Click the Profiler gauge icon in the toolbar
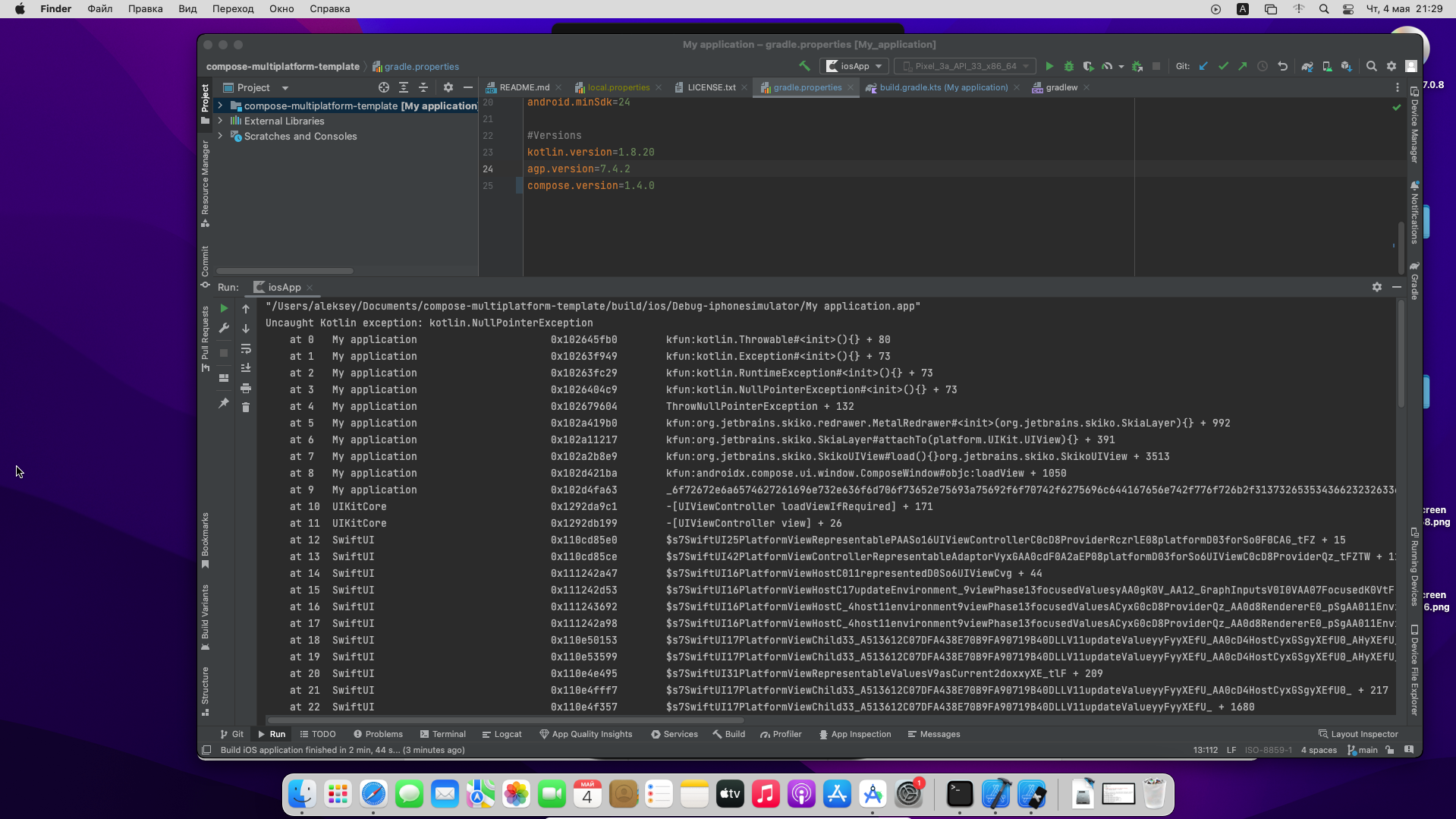Viewport: 1456px width, 819px height. [1108, 66]
